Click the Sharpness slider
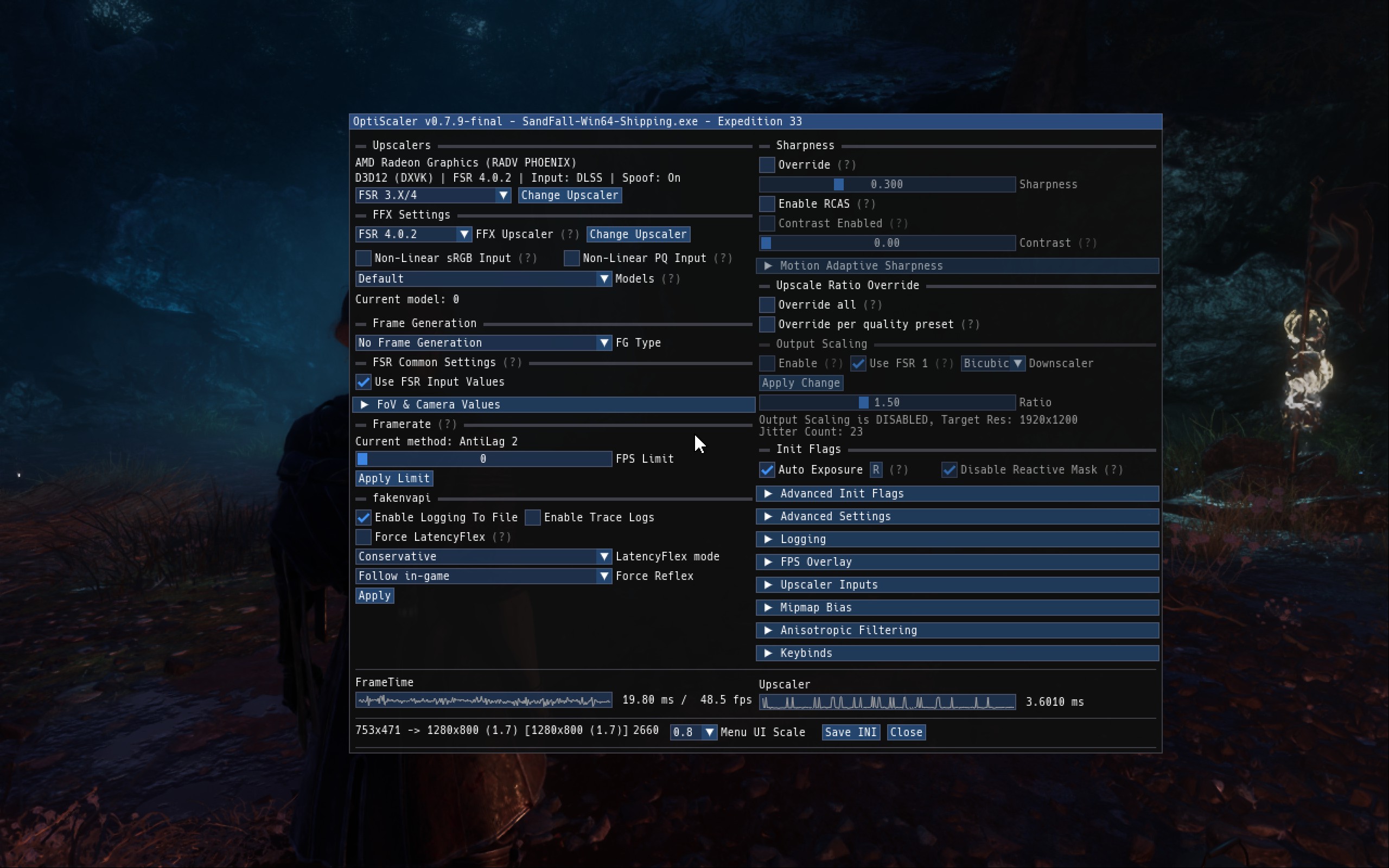 point(887,184)
